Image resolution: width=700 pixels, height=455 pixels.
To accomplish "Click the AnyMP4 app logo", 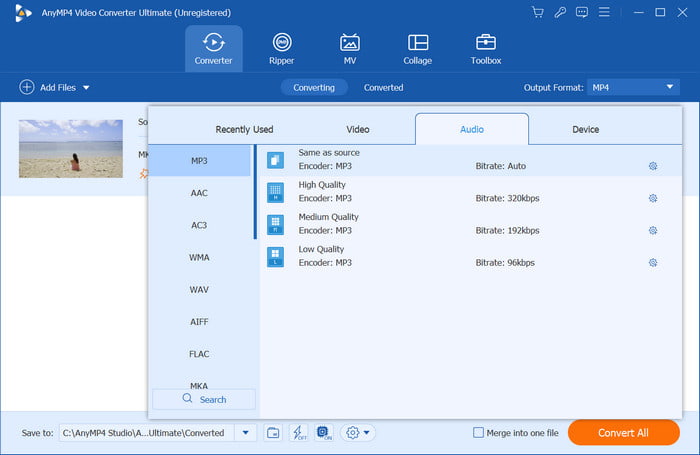I will pos(23,13).
